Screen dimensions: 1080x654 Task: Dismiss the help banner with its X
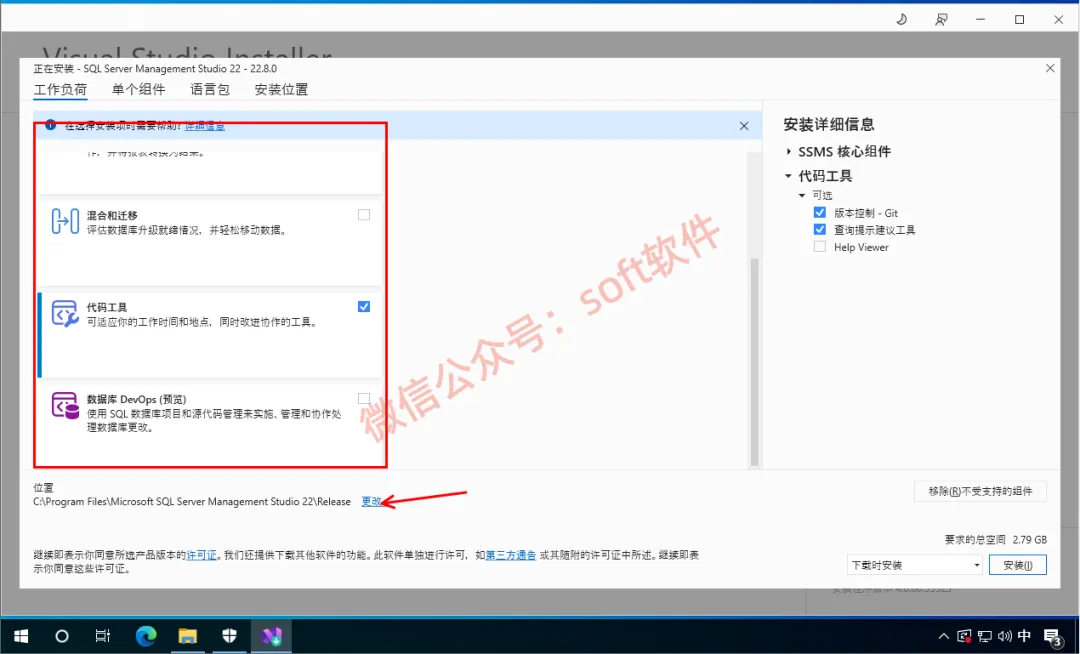[x=744, y=126]
